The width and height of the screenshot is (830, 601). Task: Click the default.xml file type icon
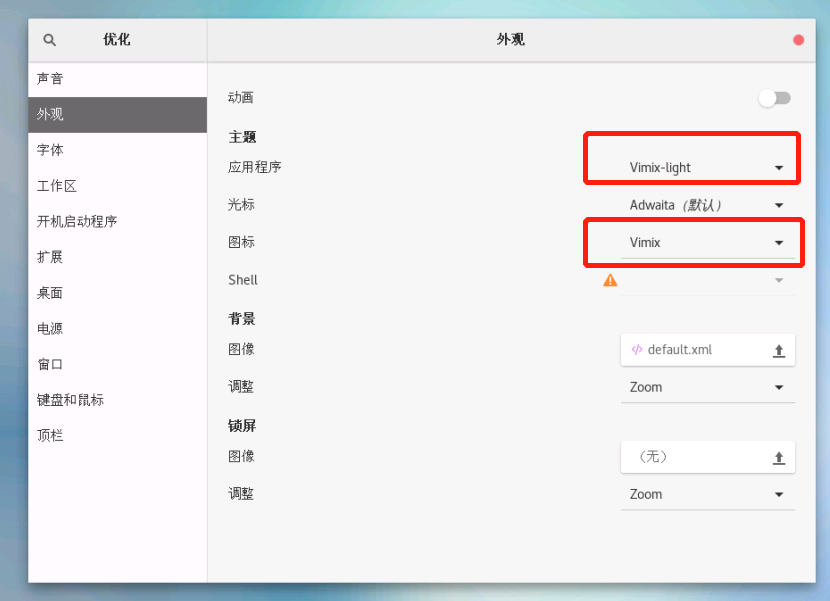point(637,349)
